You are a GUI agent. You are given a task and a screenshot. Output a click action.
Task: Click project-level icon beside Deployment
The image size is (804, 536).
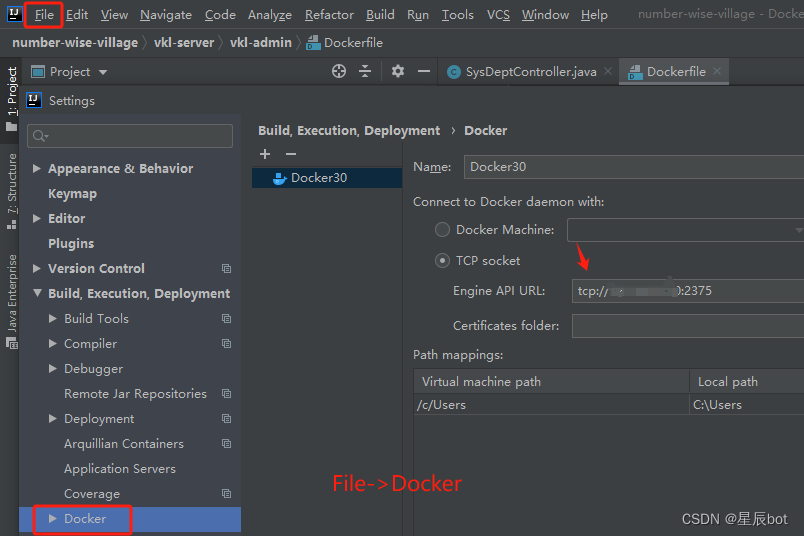tap(226, 419)
